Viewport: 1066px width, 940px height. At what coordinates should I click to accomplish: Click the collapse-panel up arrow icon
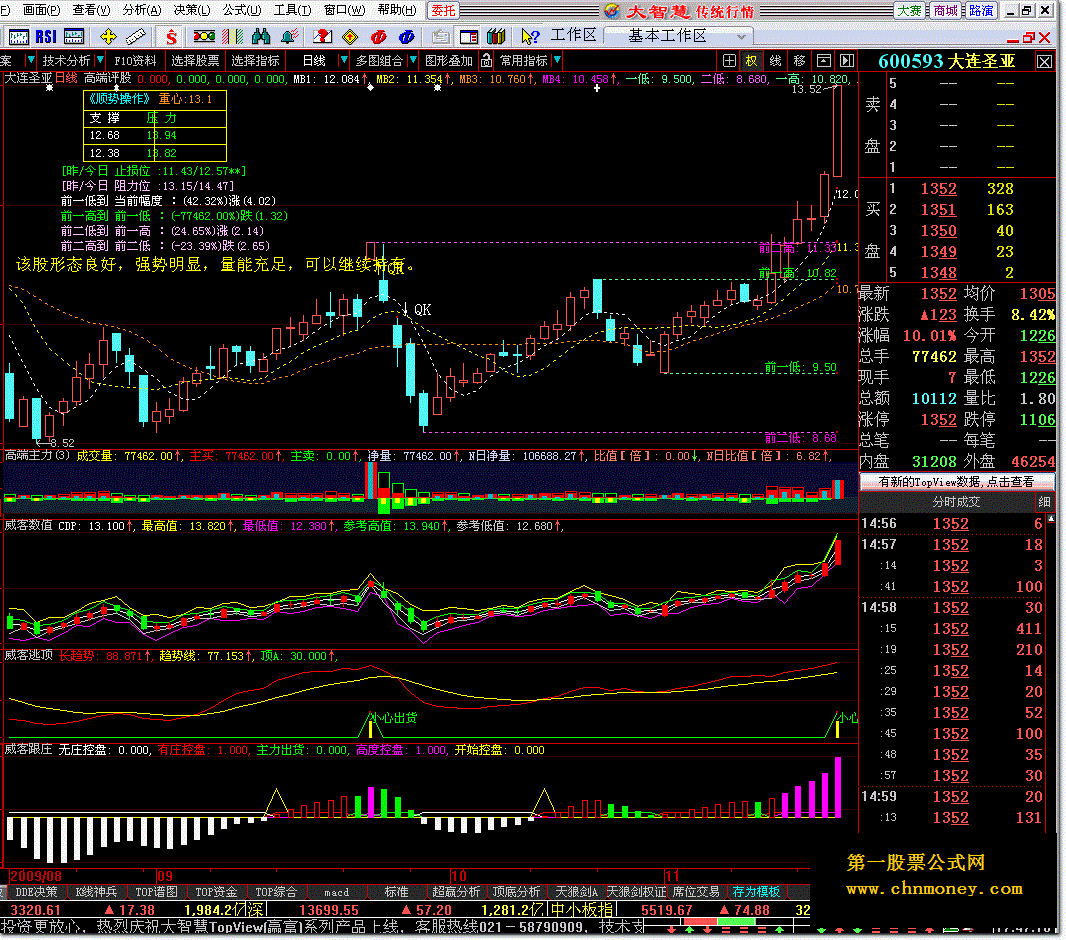tap(824, 61)
